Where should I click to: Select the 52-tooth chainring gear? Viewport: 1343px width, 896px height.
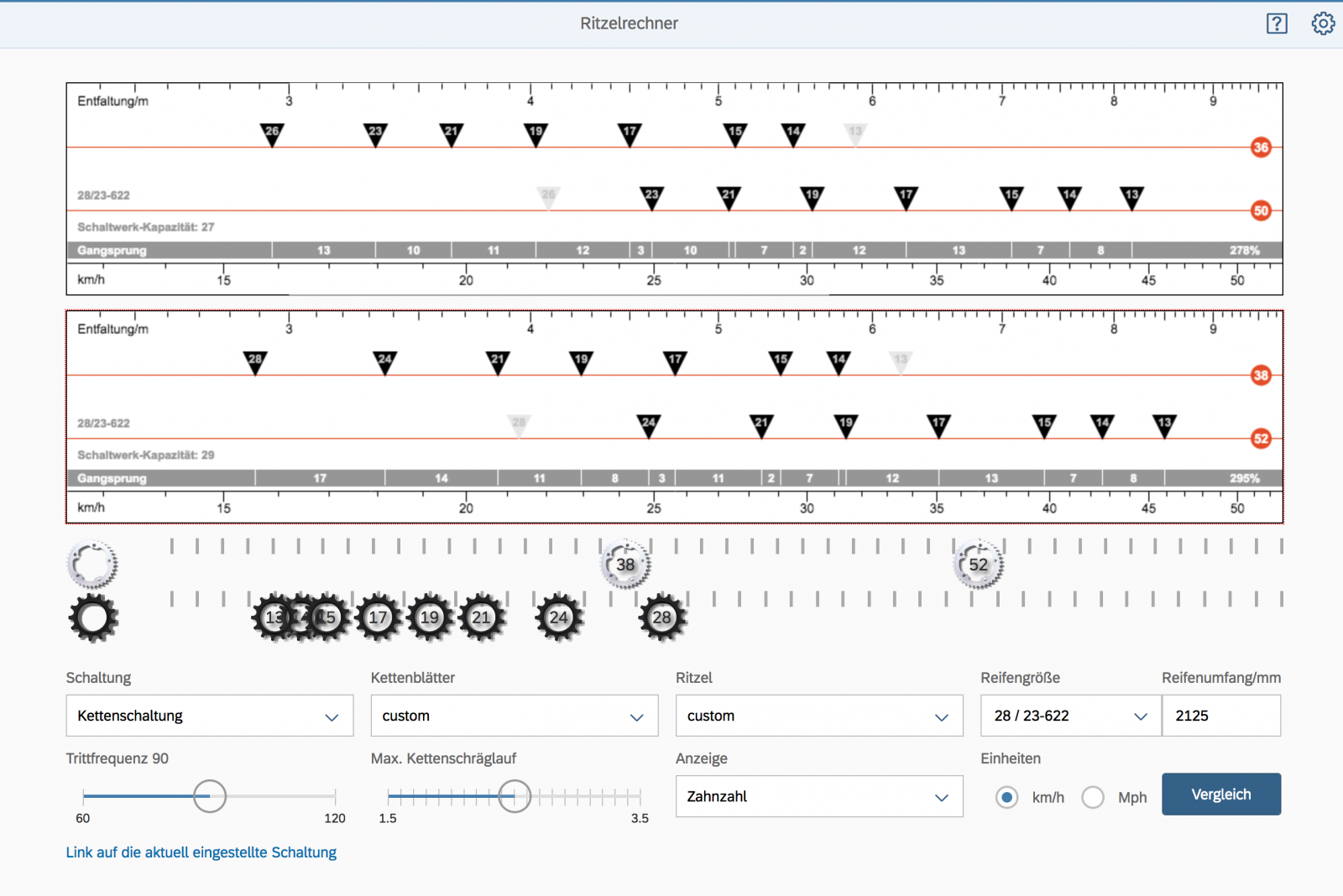(x=978, y=565)
